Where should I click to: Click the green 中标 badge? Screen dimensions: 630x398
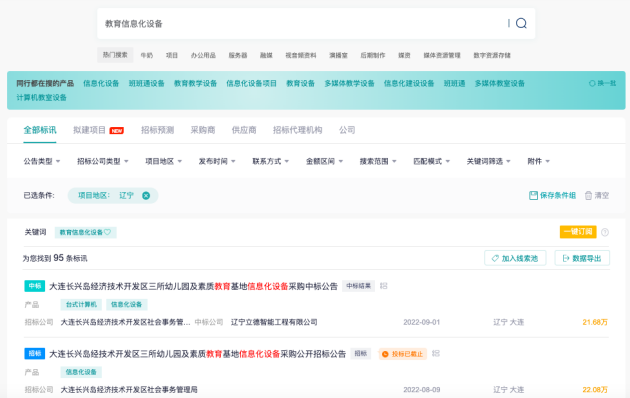pos(35,286)
